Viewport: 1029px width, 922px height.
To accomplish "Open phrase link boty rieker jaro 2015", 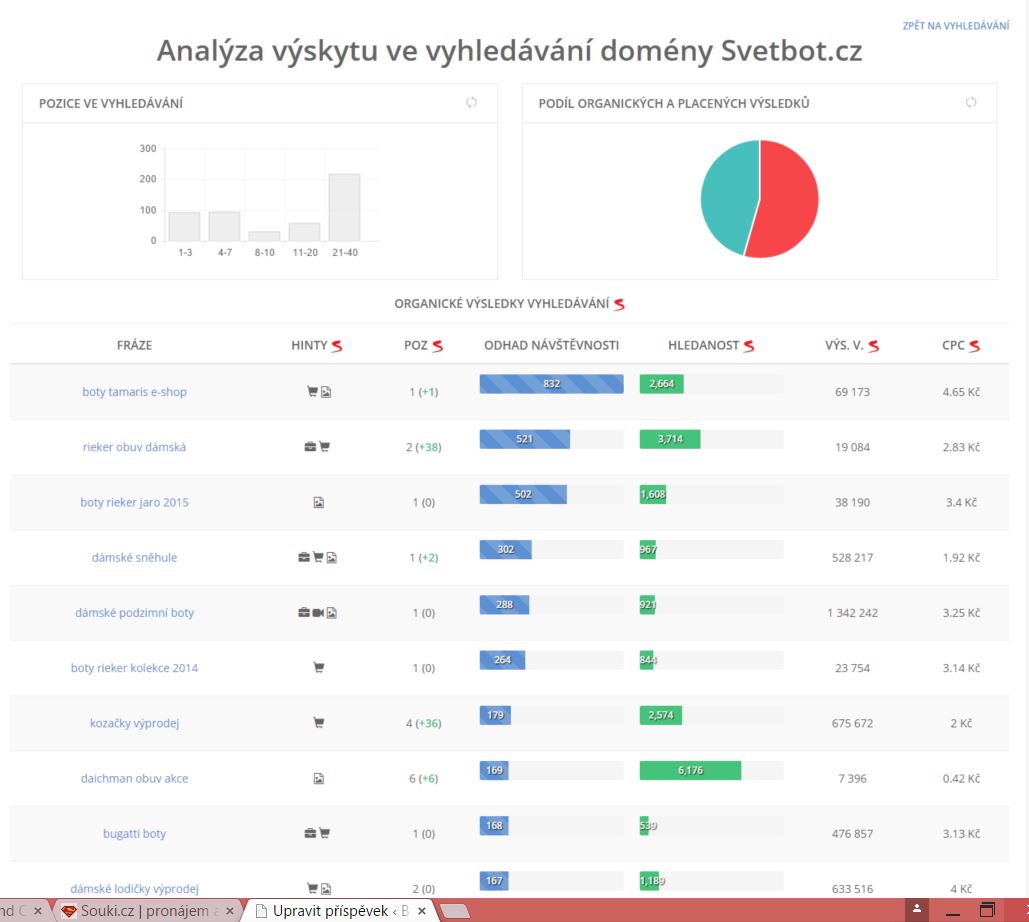I will 135,502.
